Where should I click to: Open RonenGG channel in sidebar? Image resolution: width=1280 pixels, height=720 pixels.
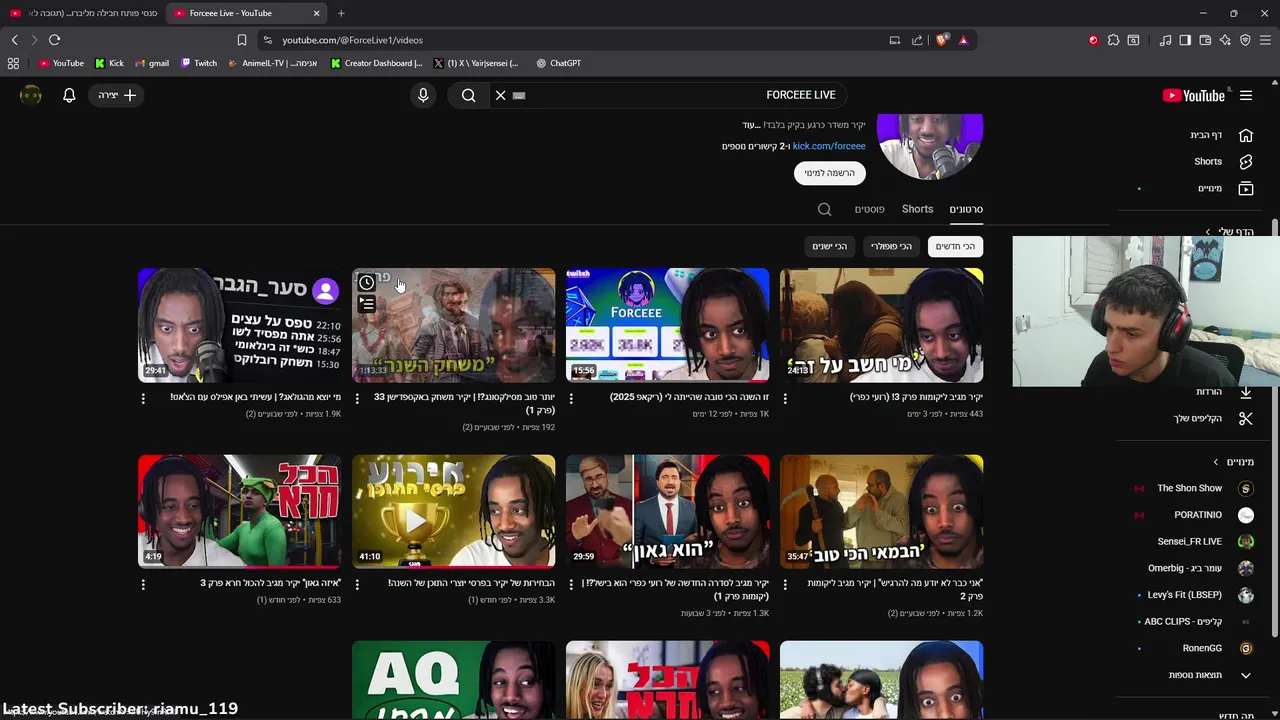(x=1204, y=648)
